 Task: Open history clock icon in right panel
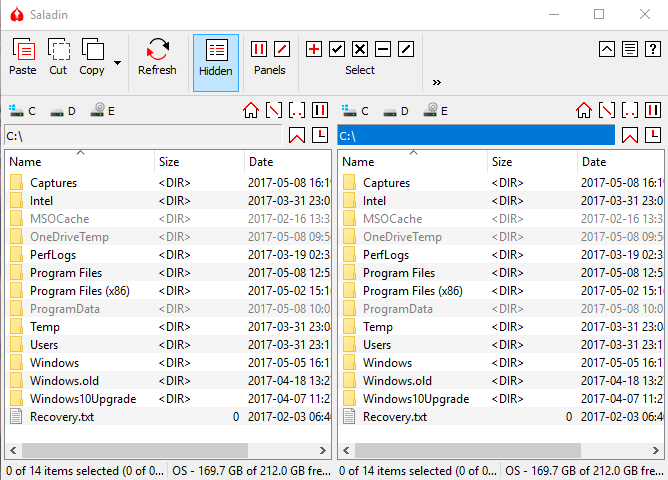653,135
